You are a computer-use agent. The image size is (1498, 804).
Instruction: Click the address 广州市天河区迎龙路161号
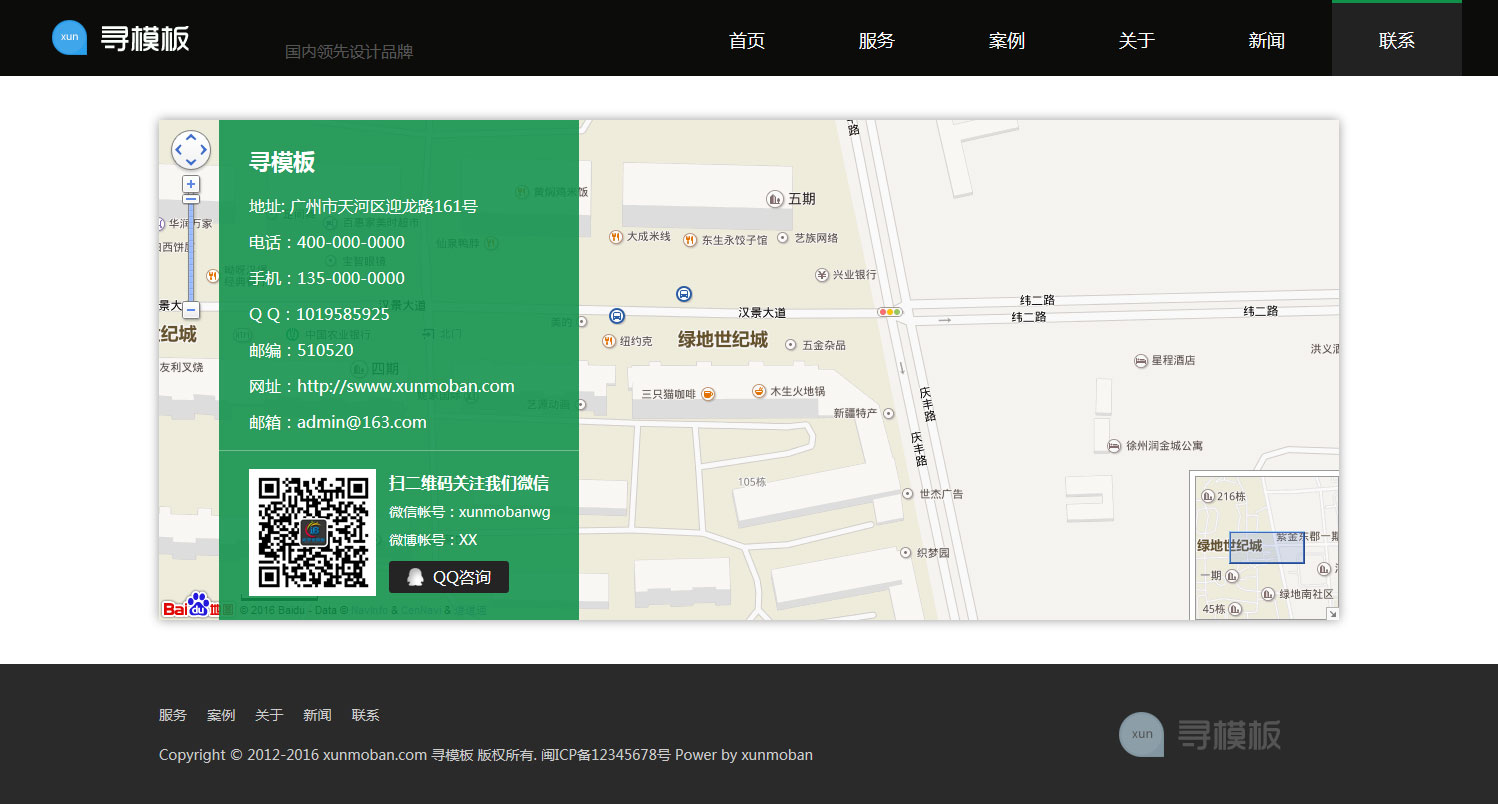(384, 207)
